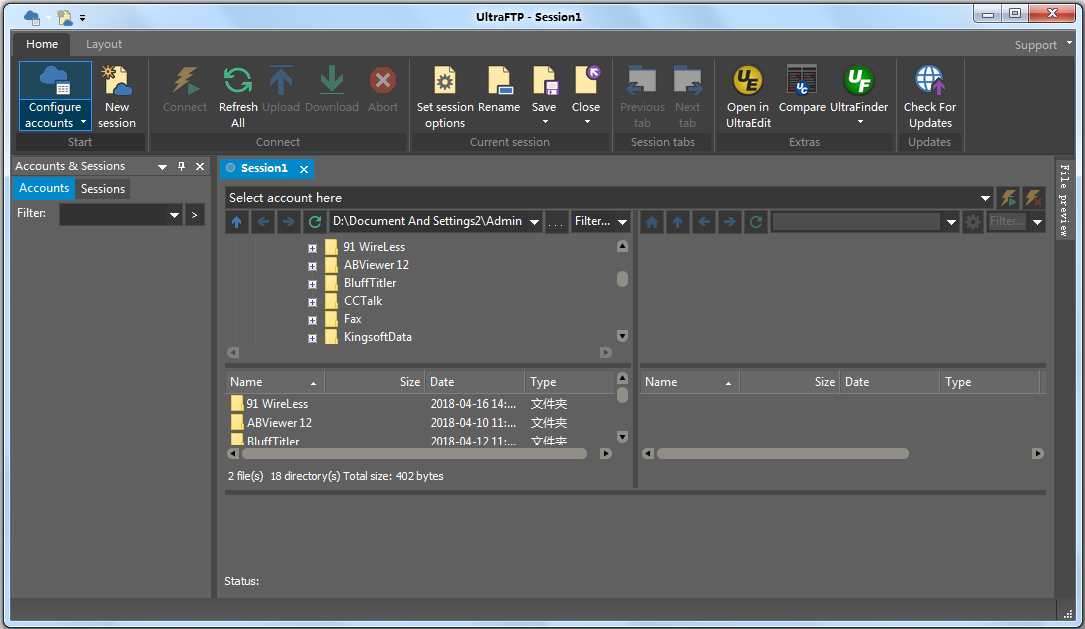The width and height of the screenshot is (1085, 629).
Task: Switch to the Sessions tab
Action: pyautogui.click(x=103, y=189)
